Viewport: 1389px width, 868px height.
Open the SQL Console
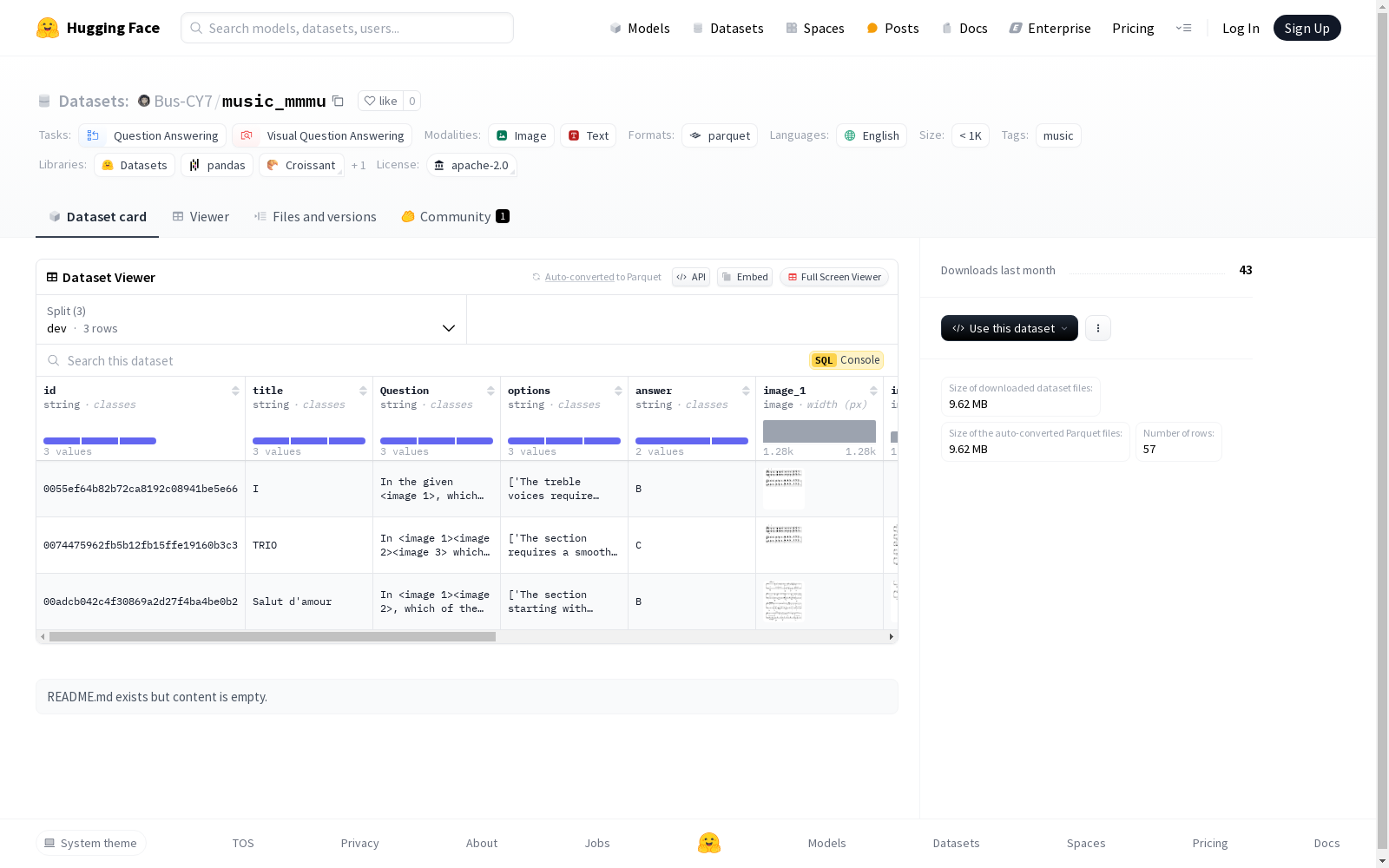click(x=846, y=360)
